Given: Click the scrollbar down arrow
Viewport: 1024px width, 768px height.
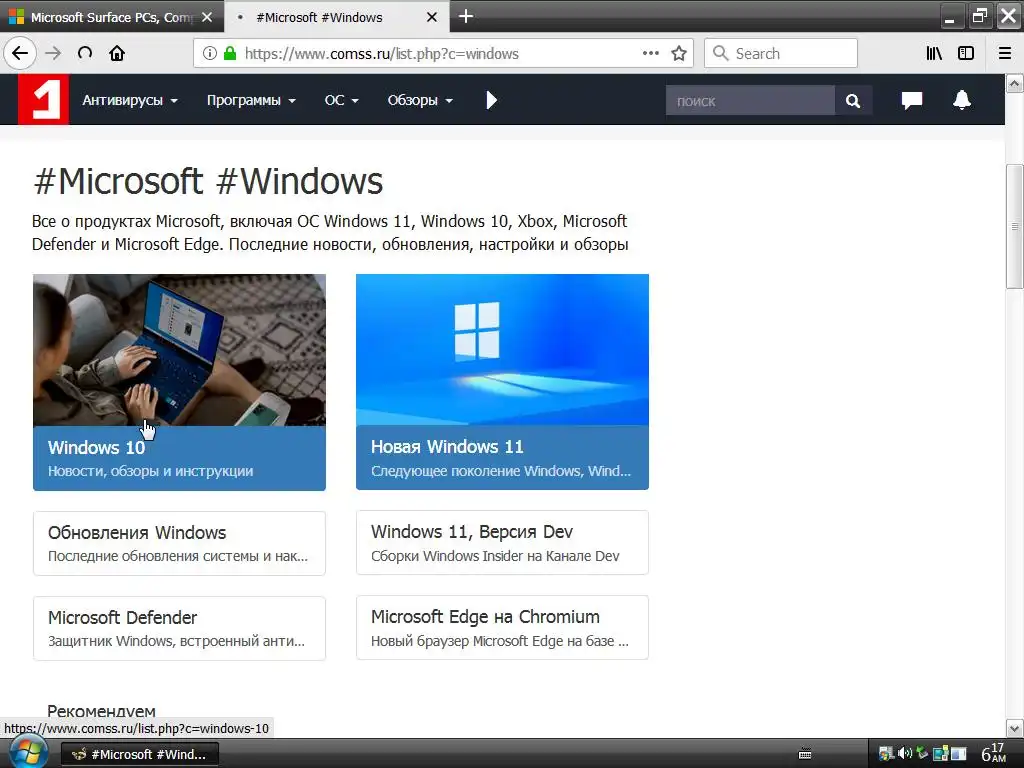Looking at the screenshot, I should (1014, 728).
